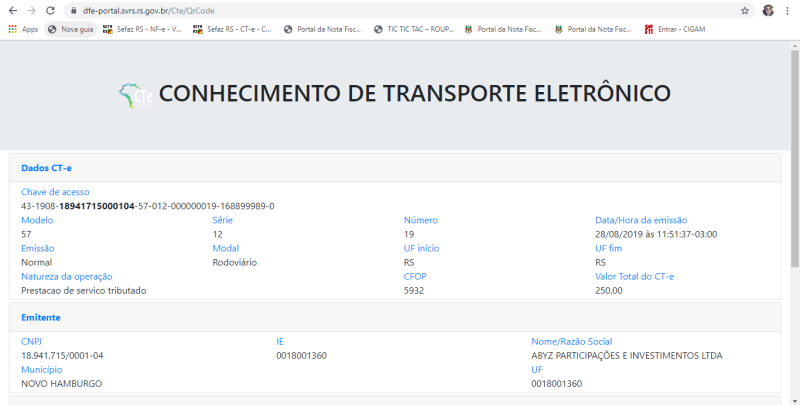Screen dimensions: 800x405
Task: Click the site lock security icon
Action: 73,11
